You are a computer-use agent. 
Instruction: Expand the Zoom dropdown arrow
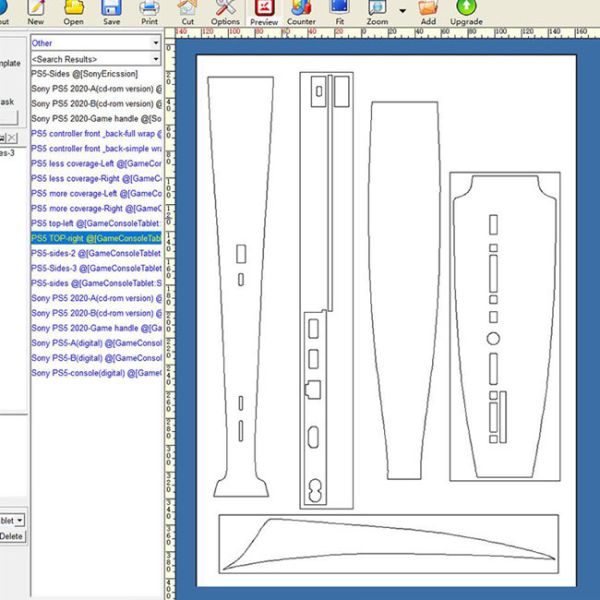[402, 12]
